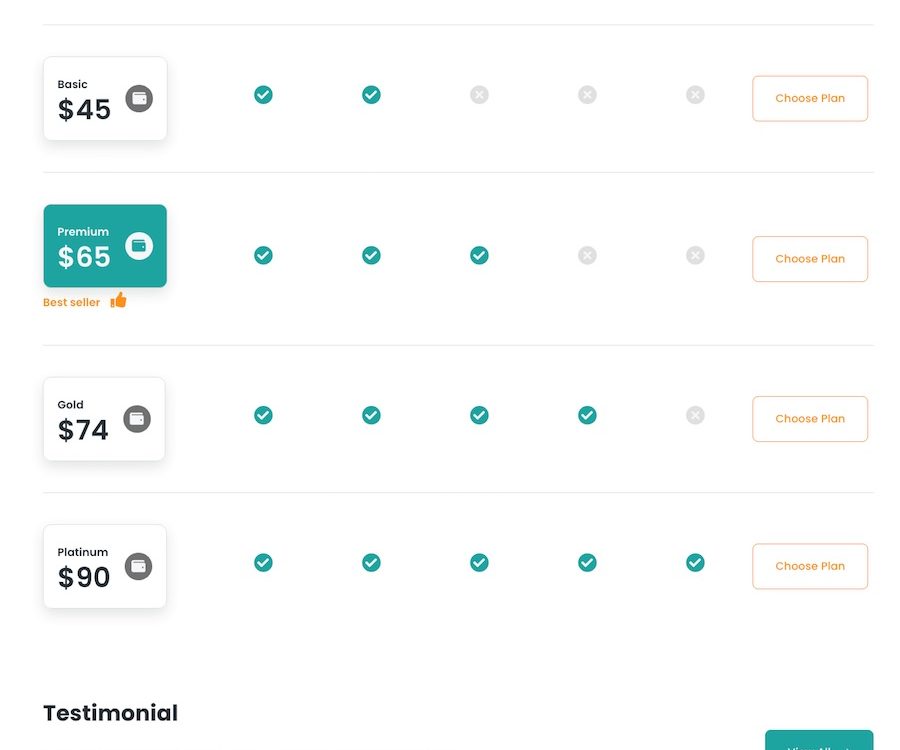
Task: Click the last grey cross in Gold row
Action: (x=695, y=415)
